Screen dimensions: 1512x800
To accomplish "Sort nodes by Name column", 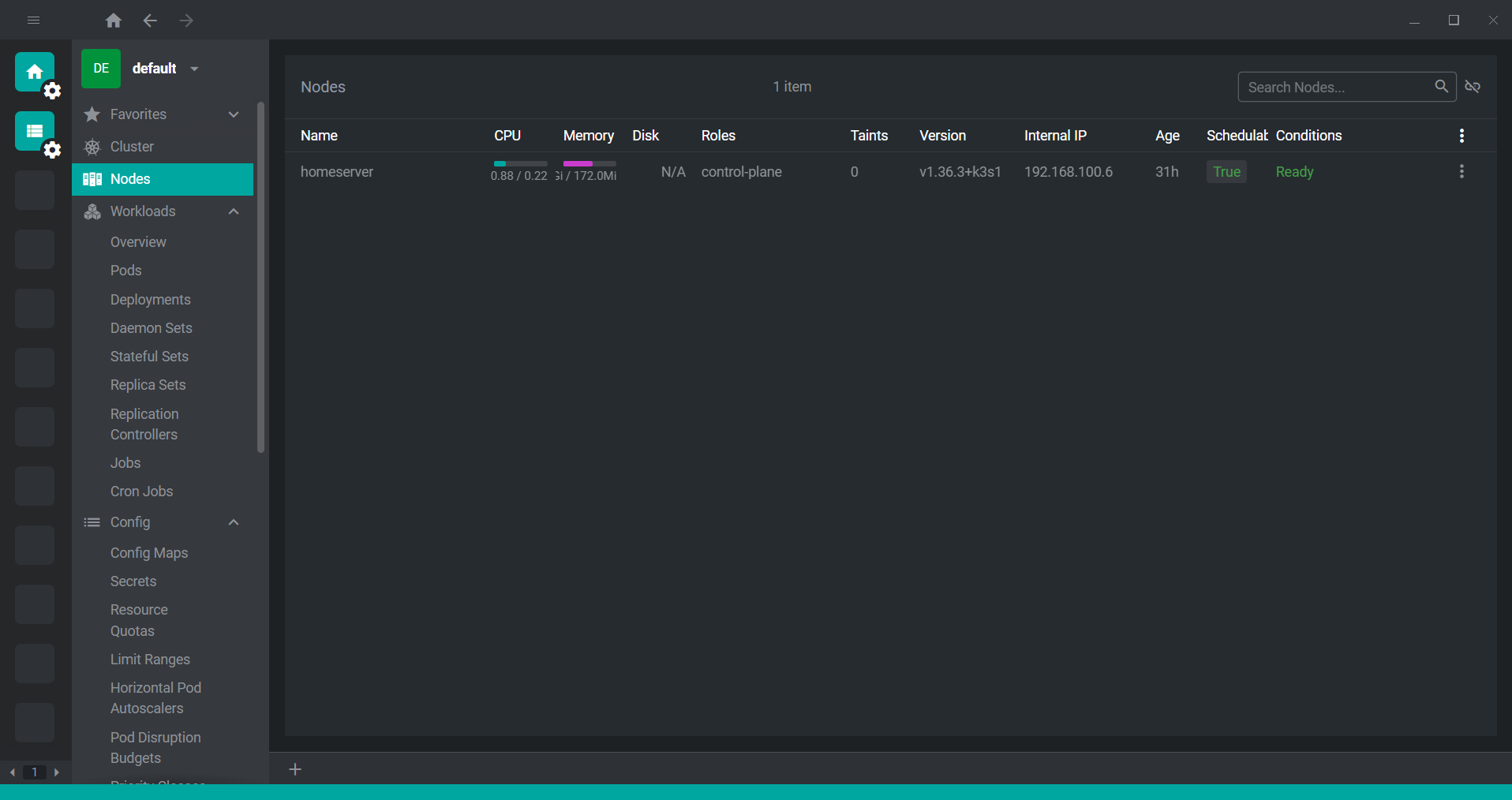I will tap(319, 136).
